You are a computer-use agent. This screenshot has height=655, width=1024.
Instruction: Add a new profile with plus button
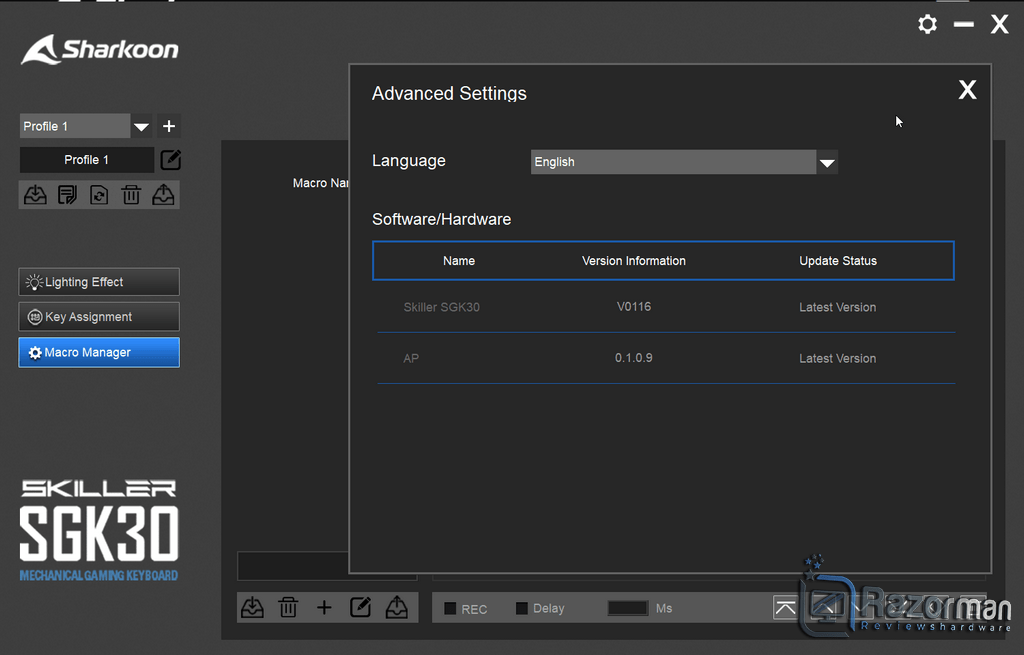pos(168,126)
